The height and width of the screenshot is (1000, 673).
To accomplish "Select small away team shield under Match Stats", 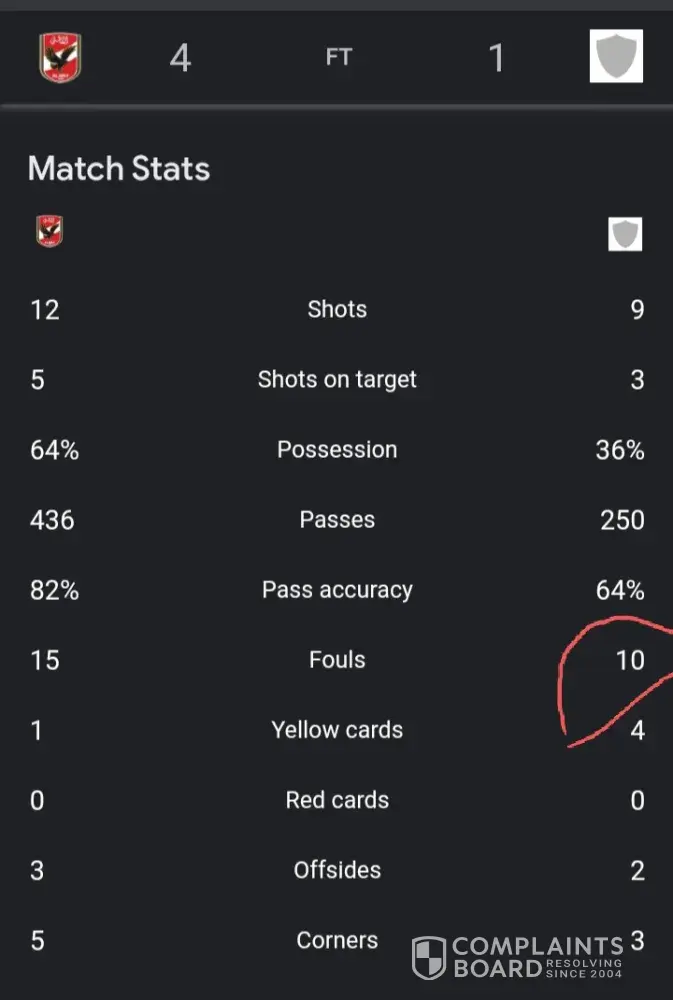I will pyautogui.click(x=625, y=234).
